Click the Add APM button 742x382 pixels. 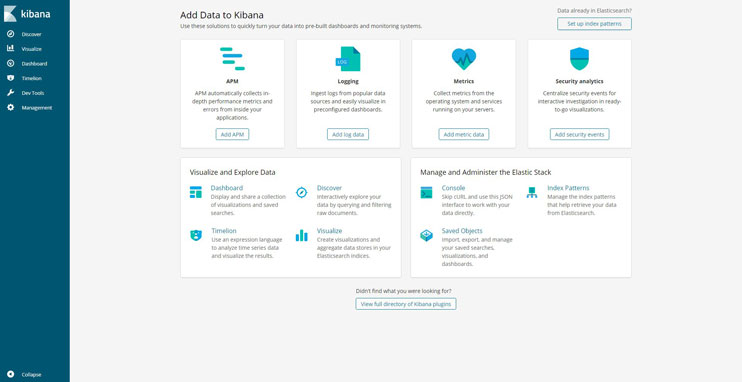click(232, 134)
